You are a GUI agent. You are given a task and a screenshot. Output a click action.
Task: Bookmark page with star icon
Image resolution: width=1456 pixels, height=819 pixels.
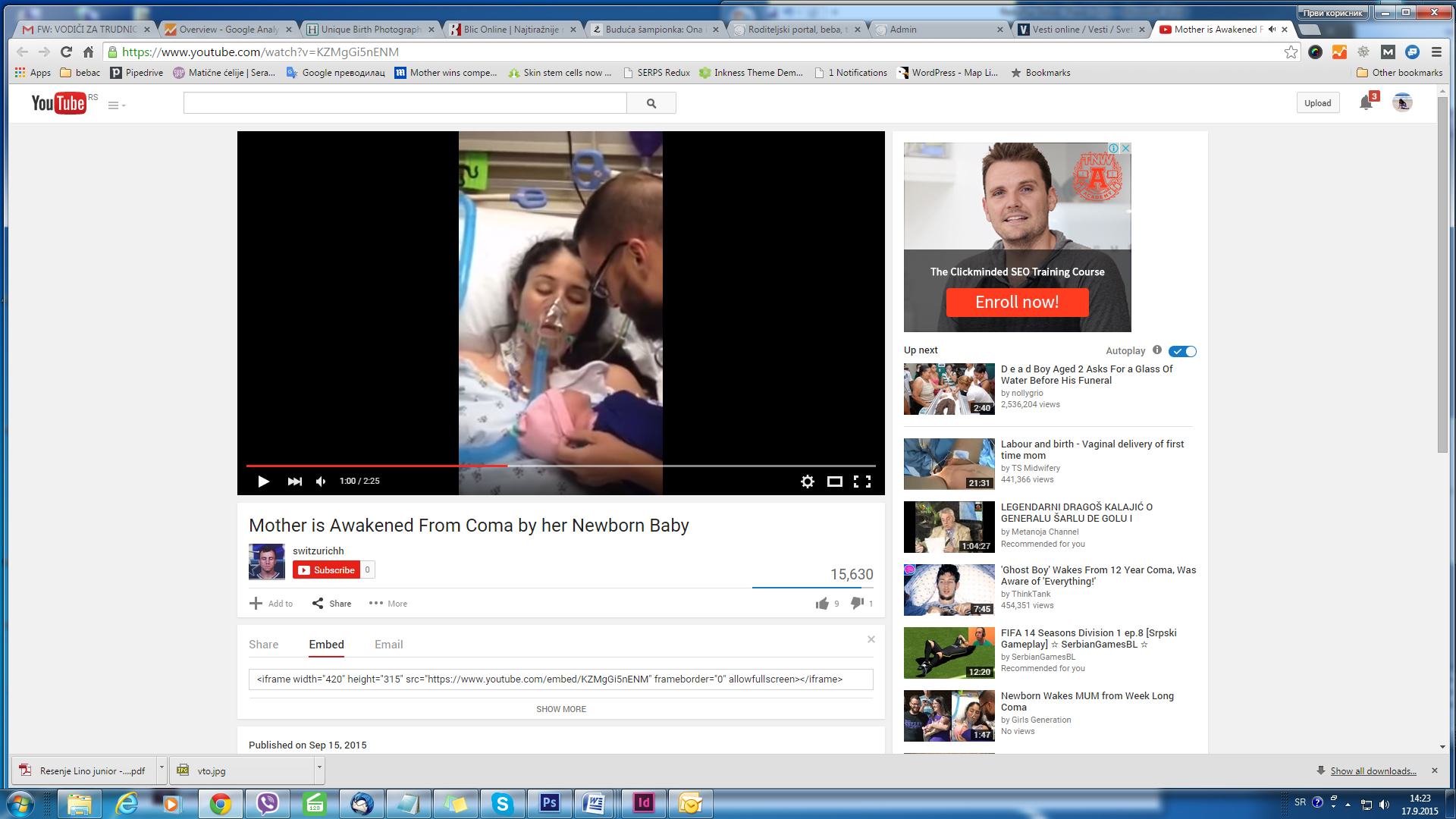tap(1291, 52)
